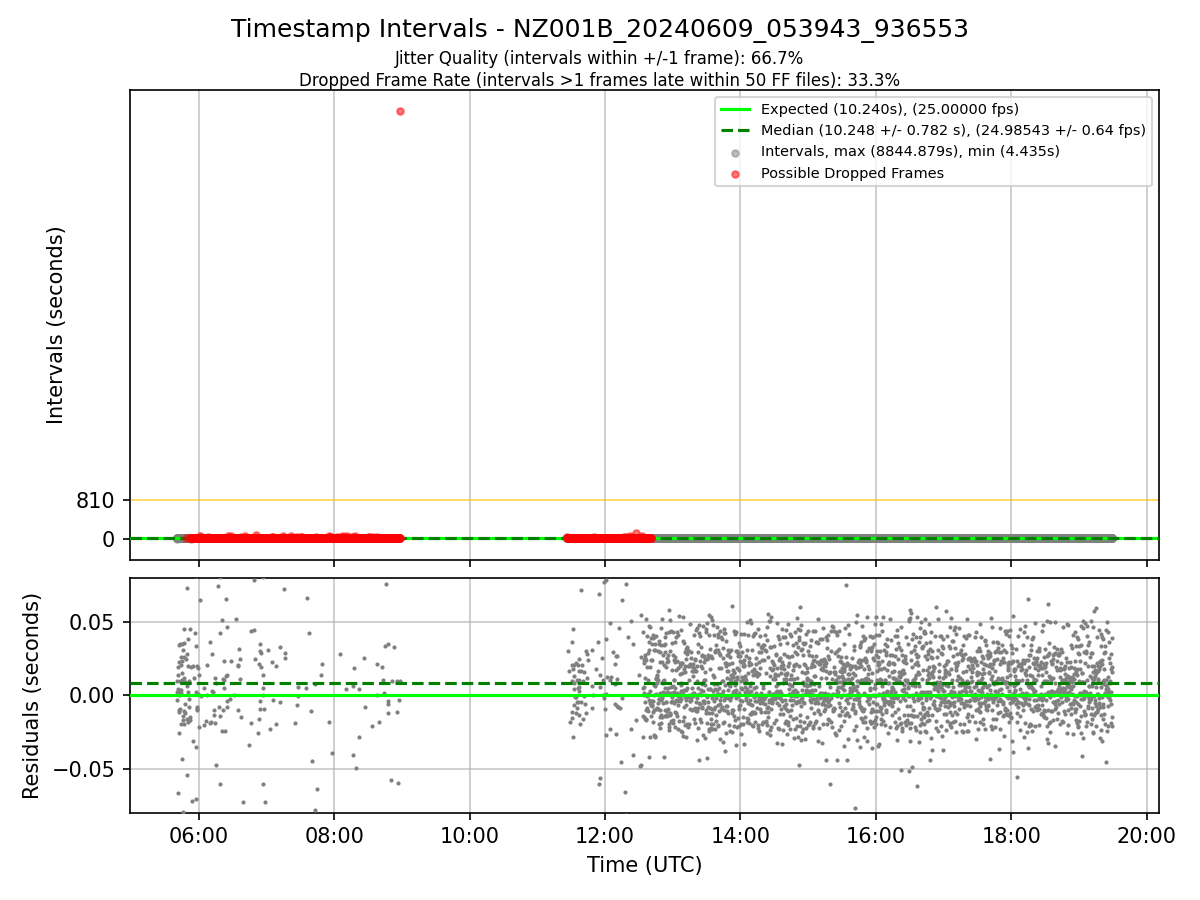Click the "Possible Dropped Frames" legend entry
The height and width of the screenshot is (900, 1200).
pos(852,173)
